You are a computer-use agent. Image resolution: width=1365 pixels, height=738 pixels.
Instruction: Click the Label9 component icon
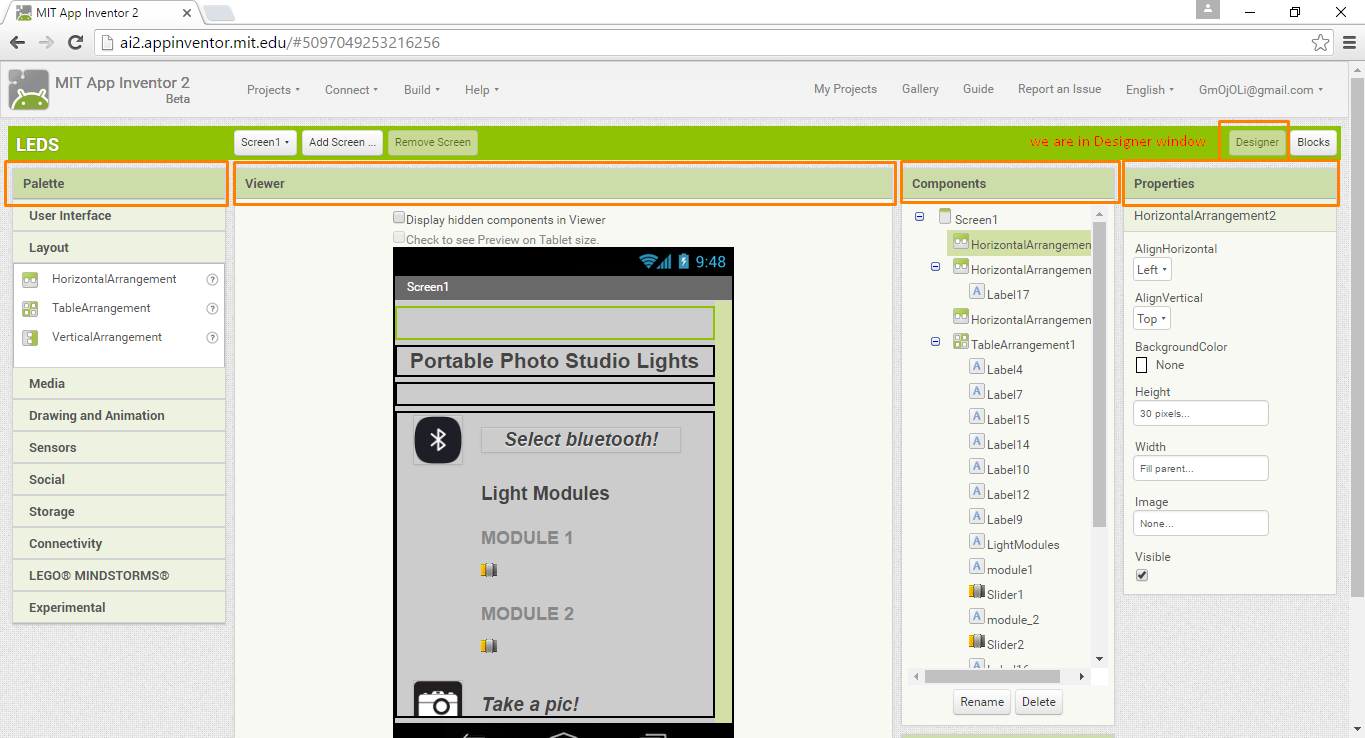pyautogui.click(x=977, y=517)
